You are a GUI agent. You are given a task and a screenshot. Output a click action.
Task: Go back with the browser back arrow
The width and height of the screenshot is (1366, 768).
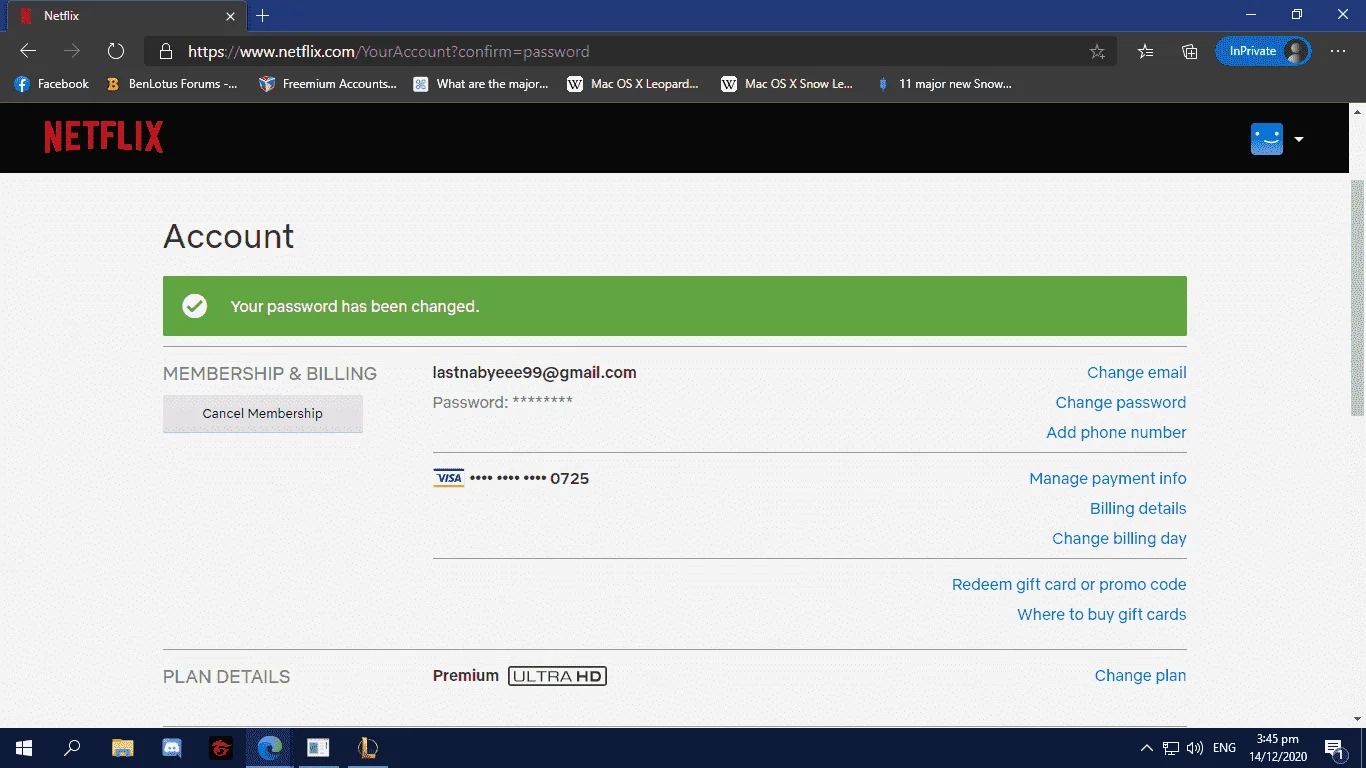click(28, 51)
